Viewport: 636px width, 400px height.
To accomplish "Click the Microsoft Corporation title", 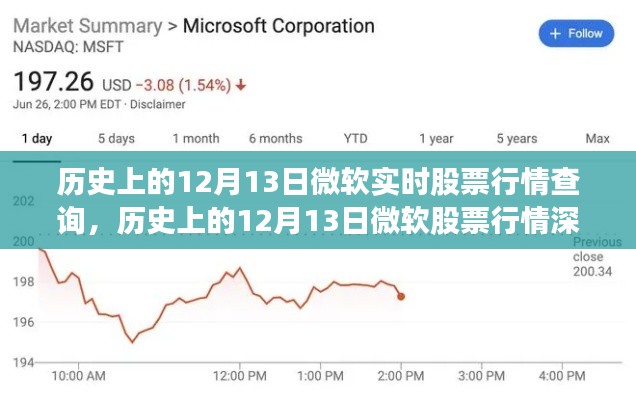I will tap(279, 26).
